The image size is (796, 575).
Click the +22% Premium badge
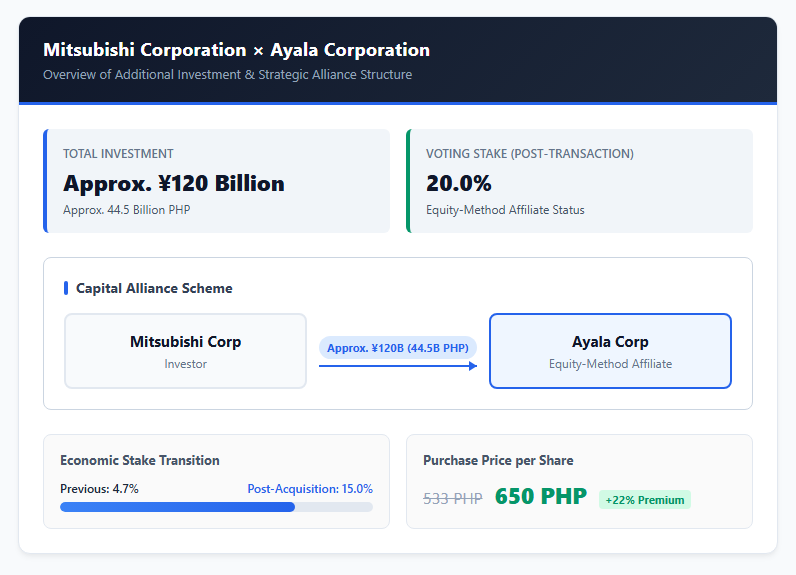pyautogui.click(x=645, y=500)
